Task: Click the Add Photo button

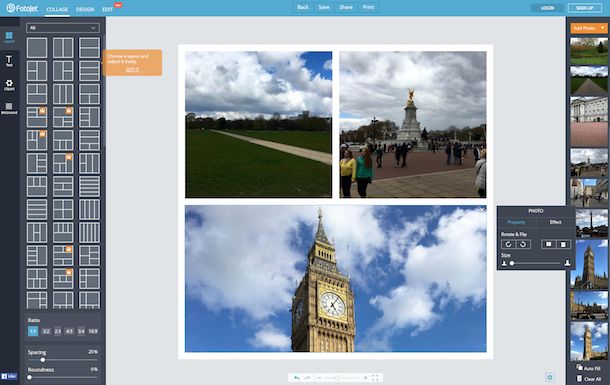Action: tap(584, 28)
